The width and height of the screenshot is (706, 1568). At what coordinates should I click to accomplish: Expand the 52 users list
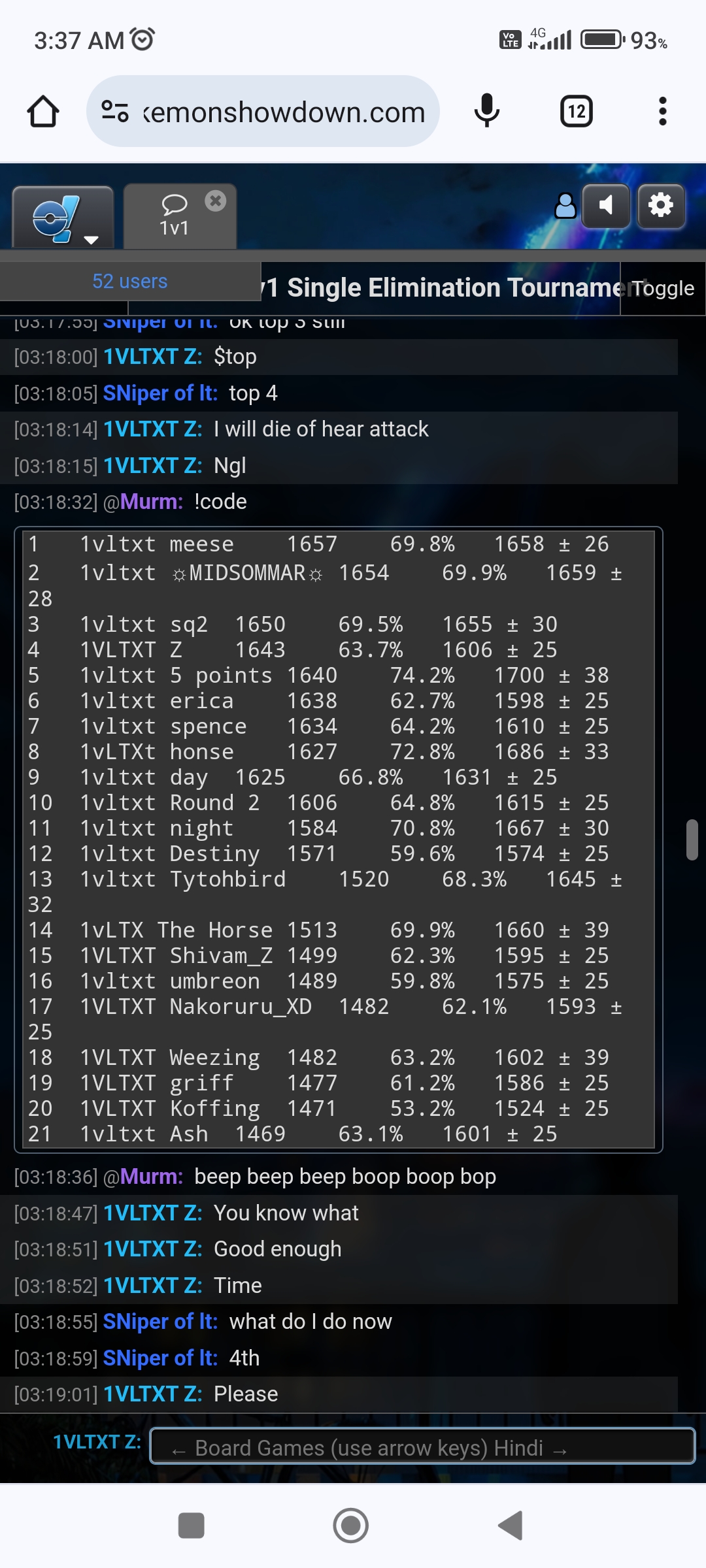(x=129, y=282)
